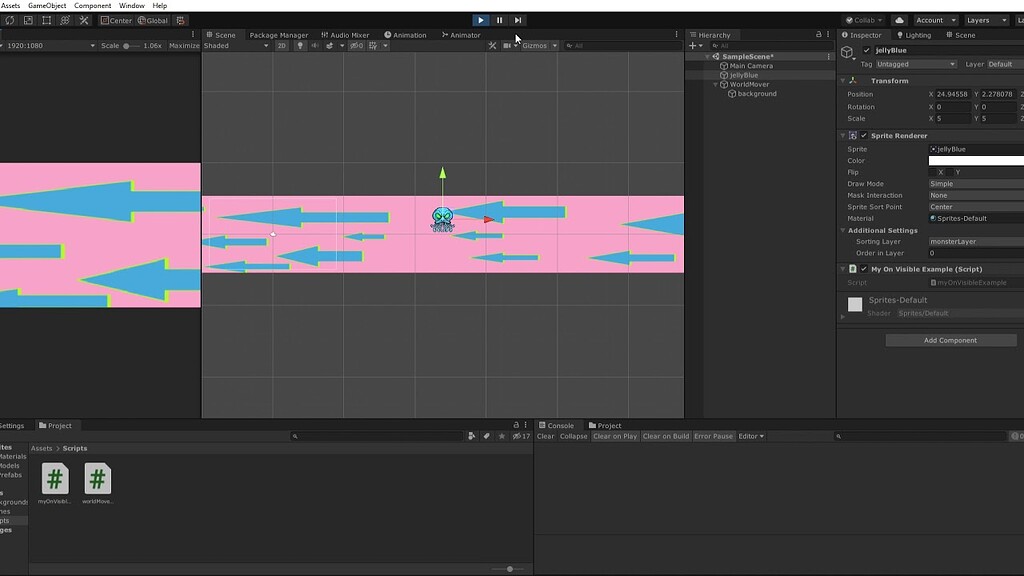Select the Move tool in the toolbar
Viewport: 1024px width, 576px height.
2,19
